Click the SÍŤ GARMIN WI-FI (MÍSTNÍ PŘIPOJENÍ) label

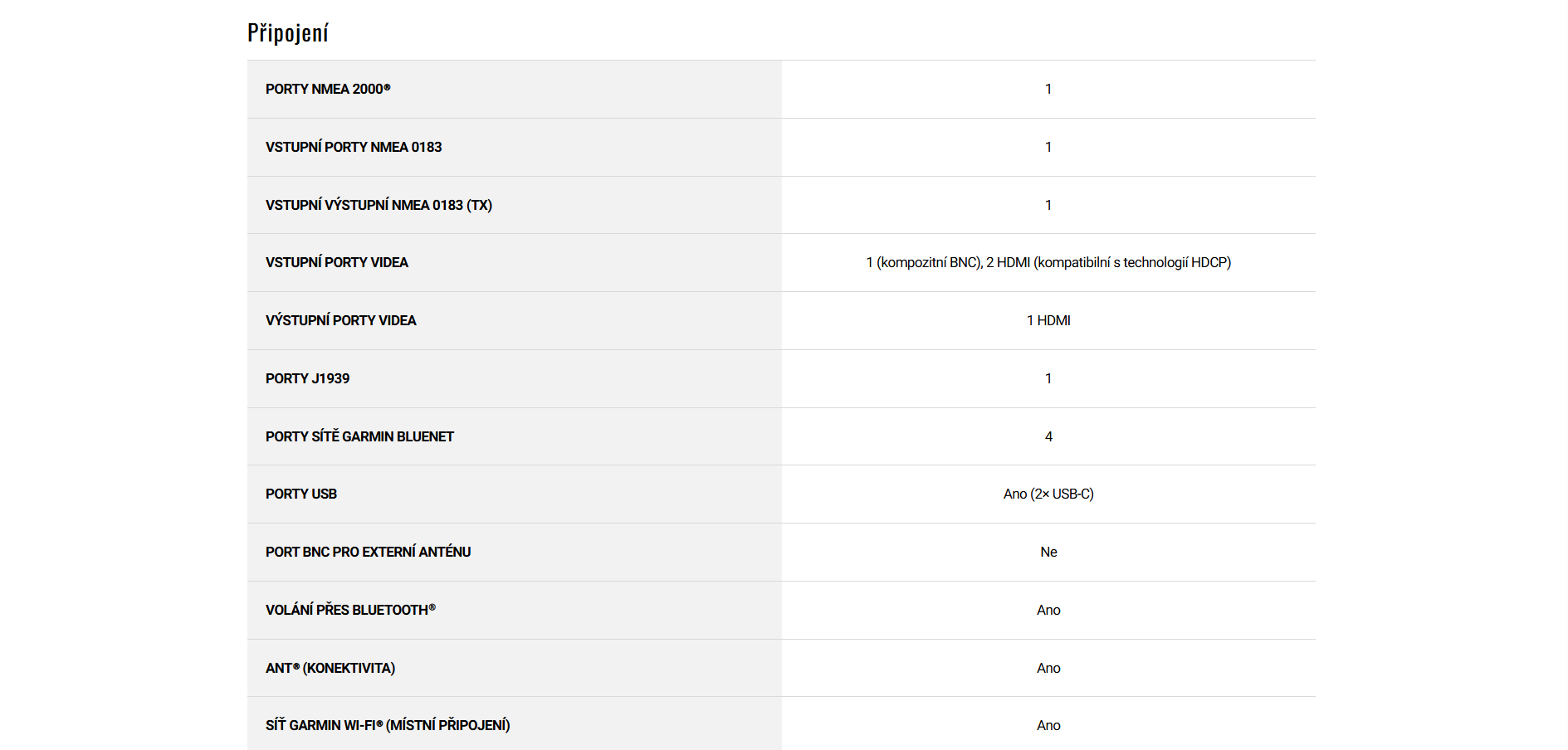pyautogui.click(x=388, y=725)
